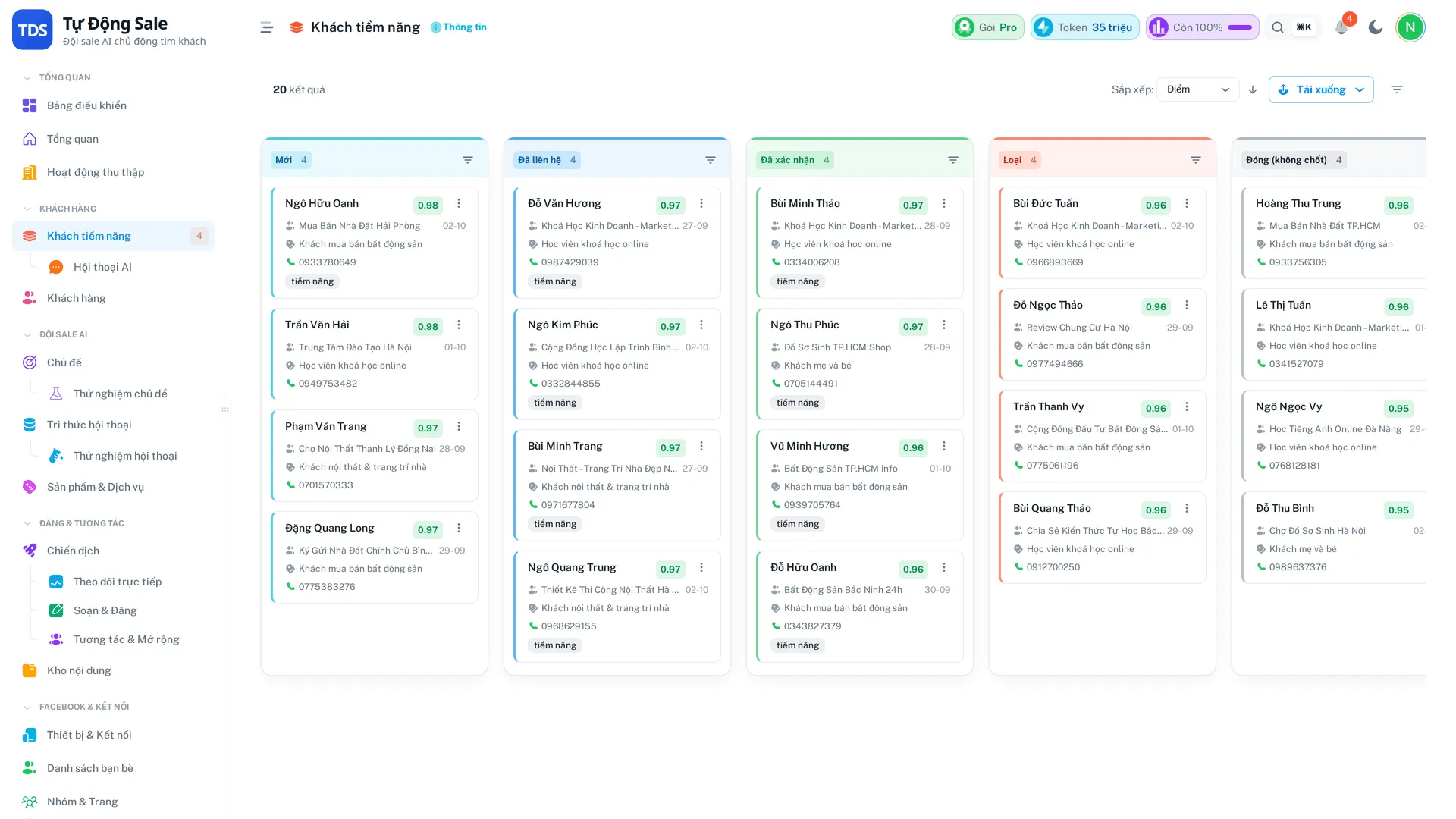Go to Bảng điều khiển
The width and height of the screenshot is (1456, 819).
113,105
